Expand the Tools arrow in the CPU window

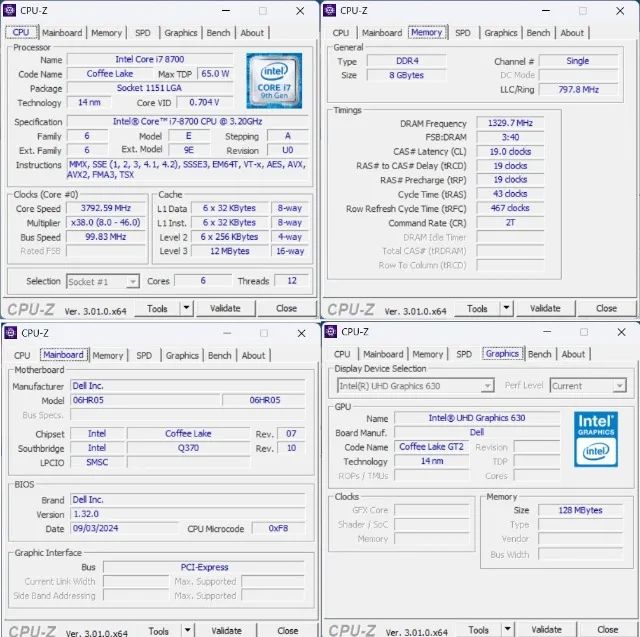[x=187, y=308]
